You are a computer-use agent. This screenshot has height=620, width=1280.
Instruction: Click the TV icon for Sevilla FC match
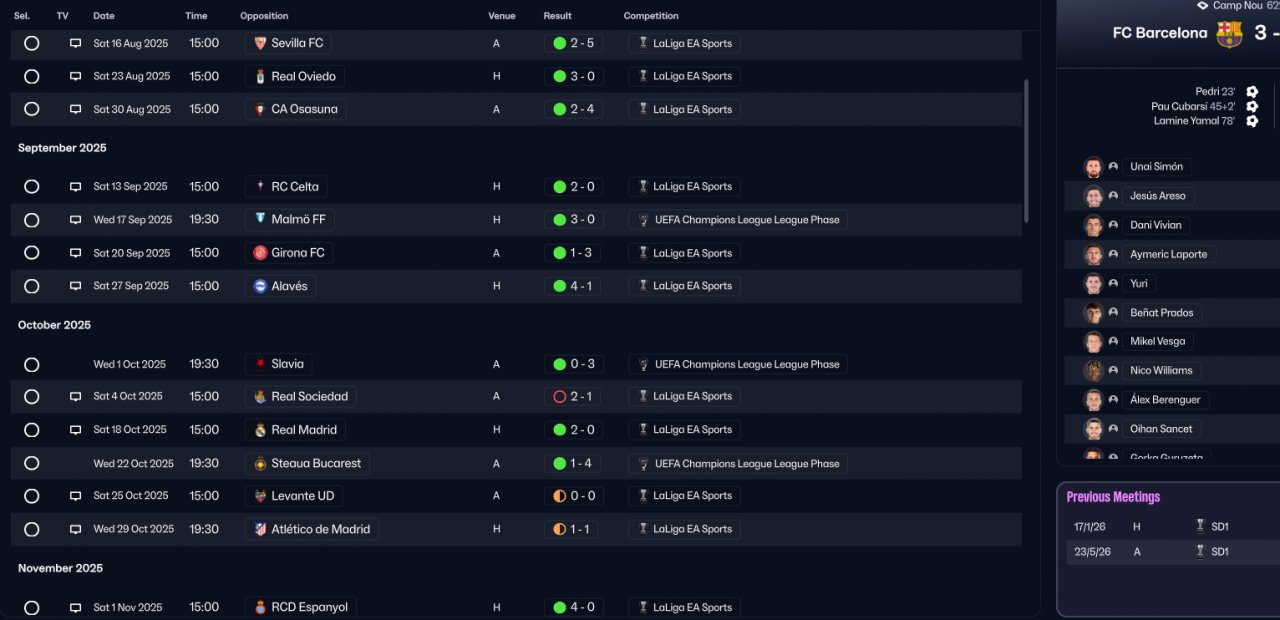75,44
